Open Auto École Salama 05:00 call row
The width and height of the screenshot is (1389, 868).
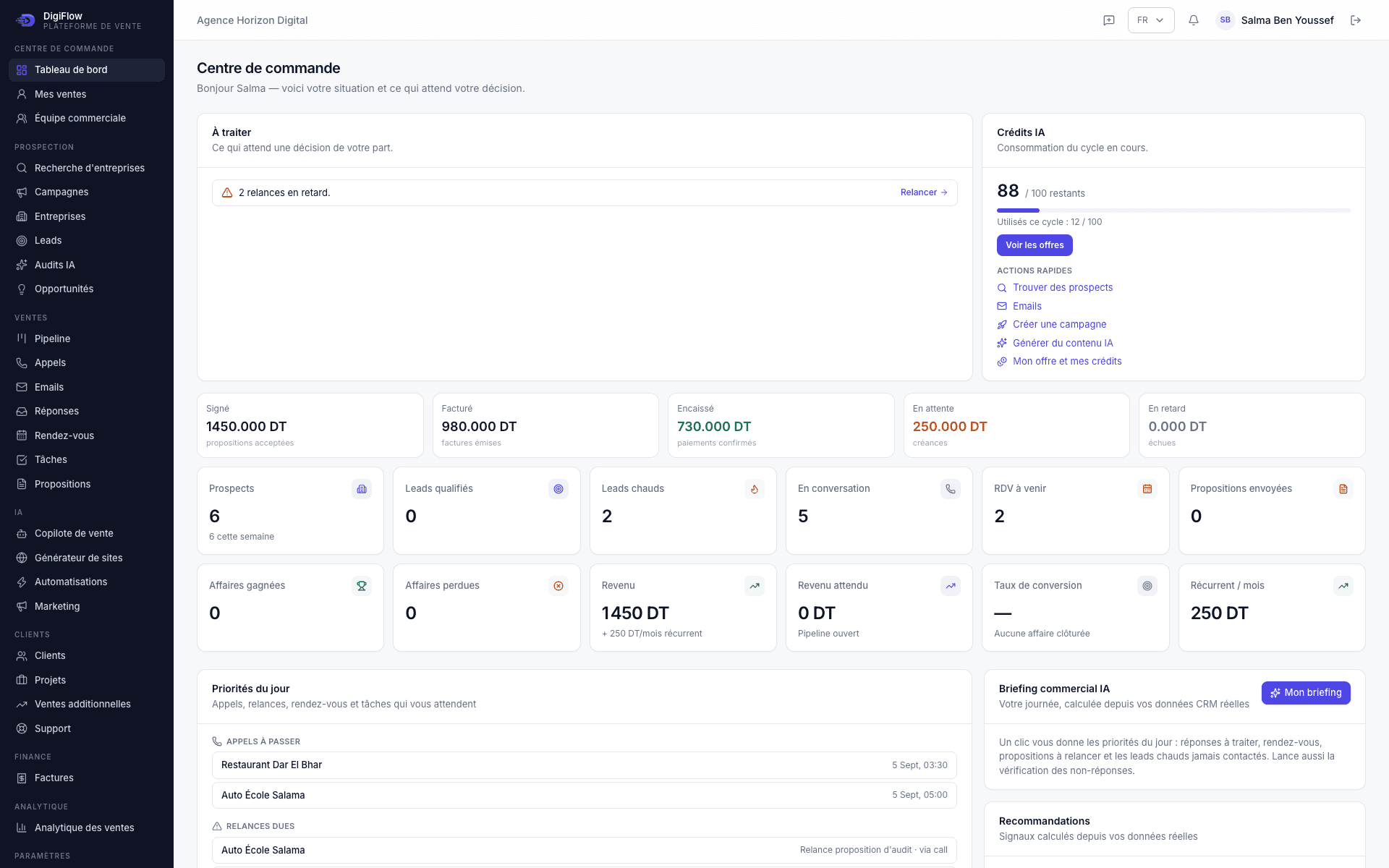coord(585,795)
